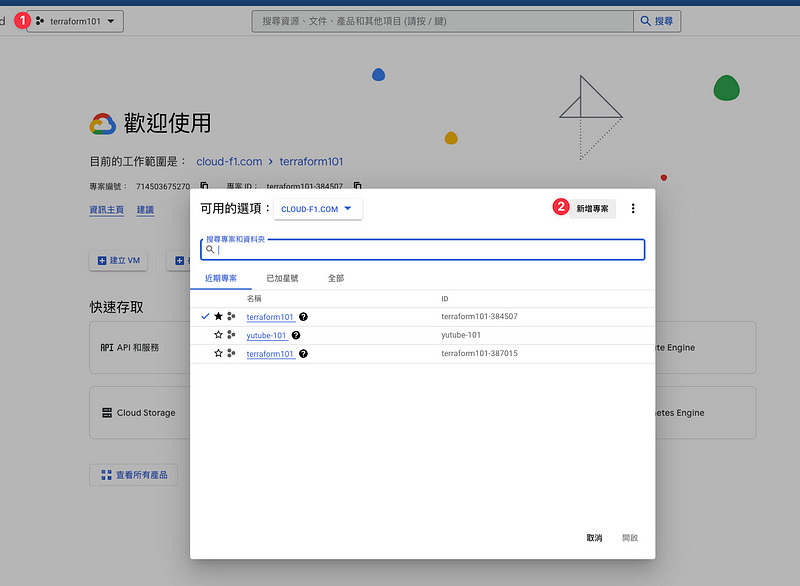Star the terraform101-387015 project

click(x=218, y=353)
